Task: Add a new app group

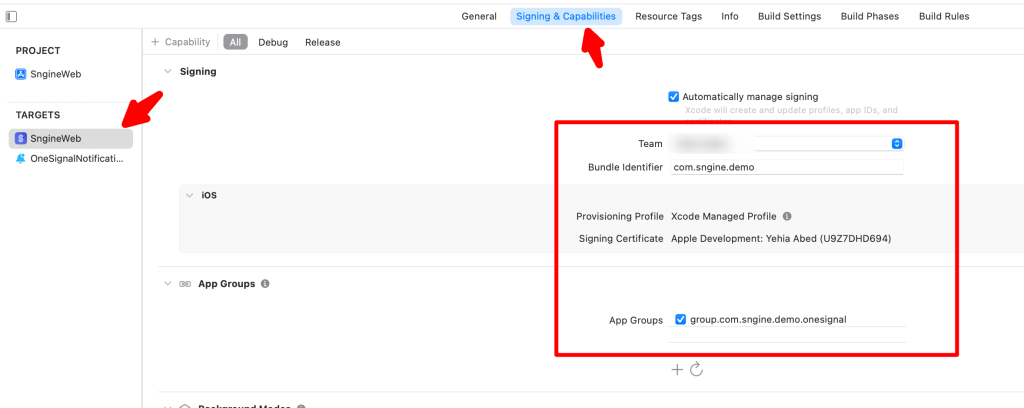Action: pyautogui.click(x=677, y=370)
